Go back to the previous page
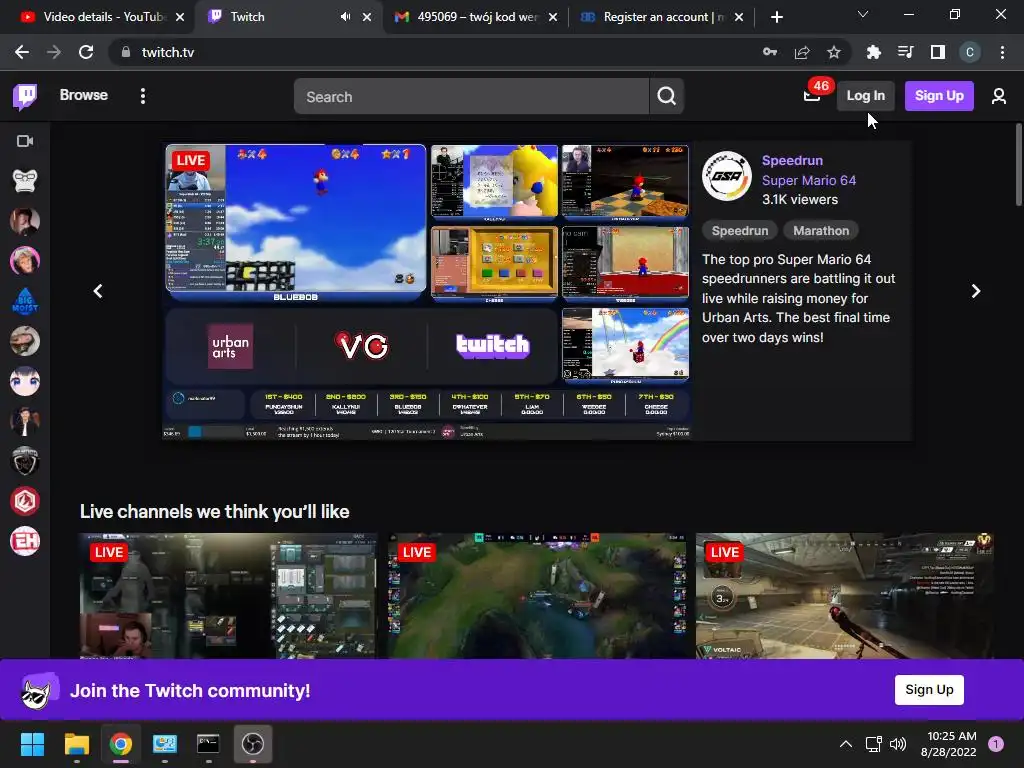The height and width of the screenshot is (768, 1024). tap(22, 52)
